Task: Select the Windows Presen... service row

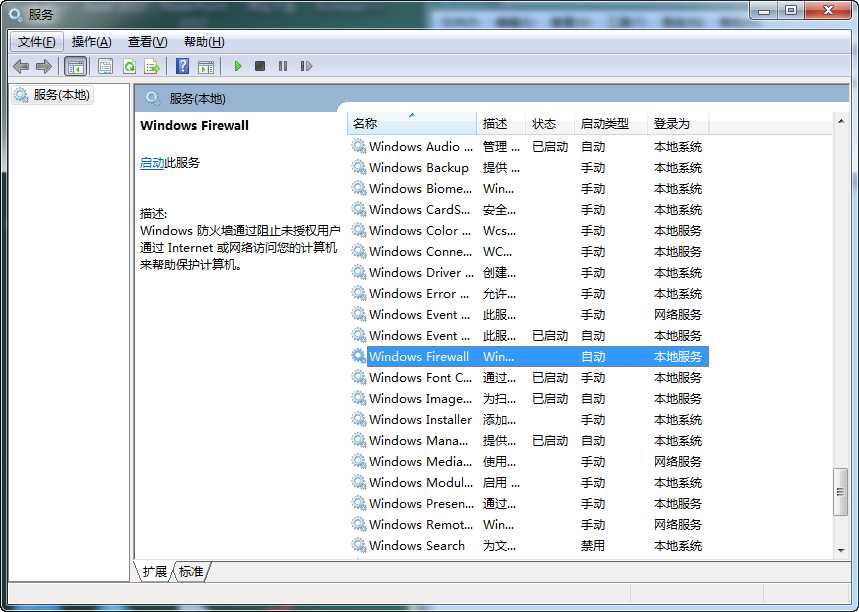Action: [x=528, y=503]
